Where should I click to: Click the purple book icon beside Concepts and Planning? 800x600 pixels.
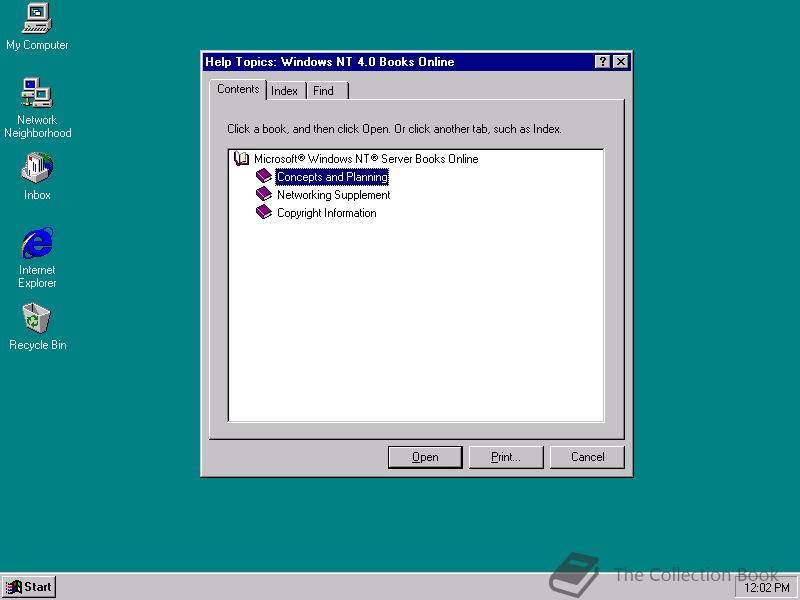264,177
